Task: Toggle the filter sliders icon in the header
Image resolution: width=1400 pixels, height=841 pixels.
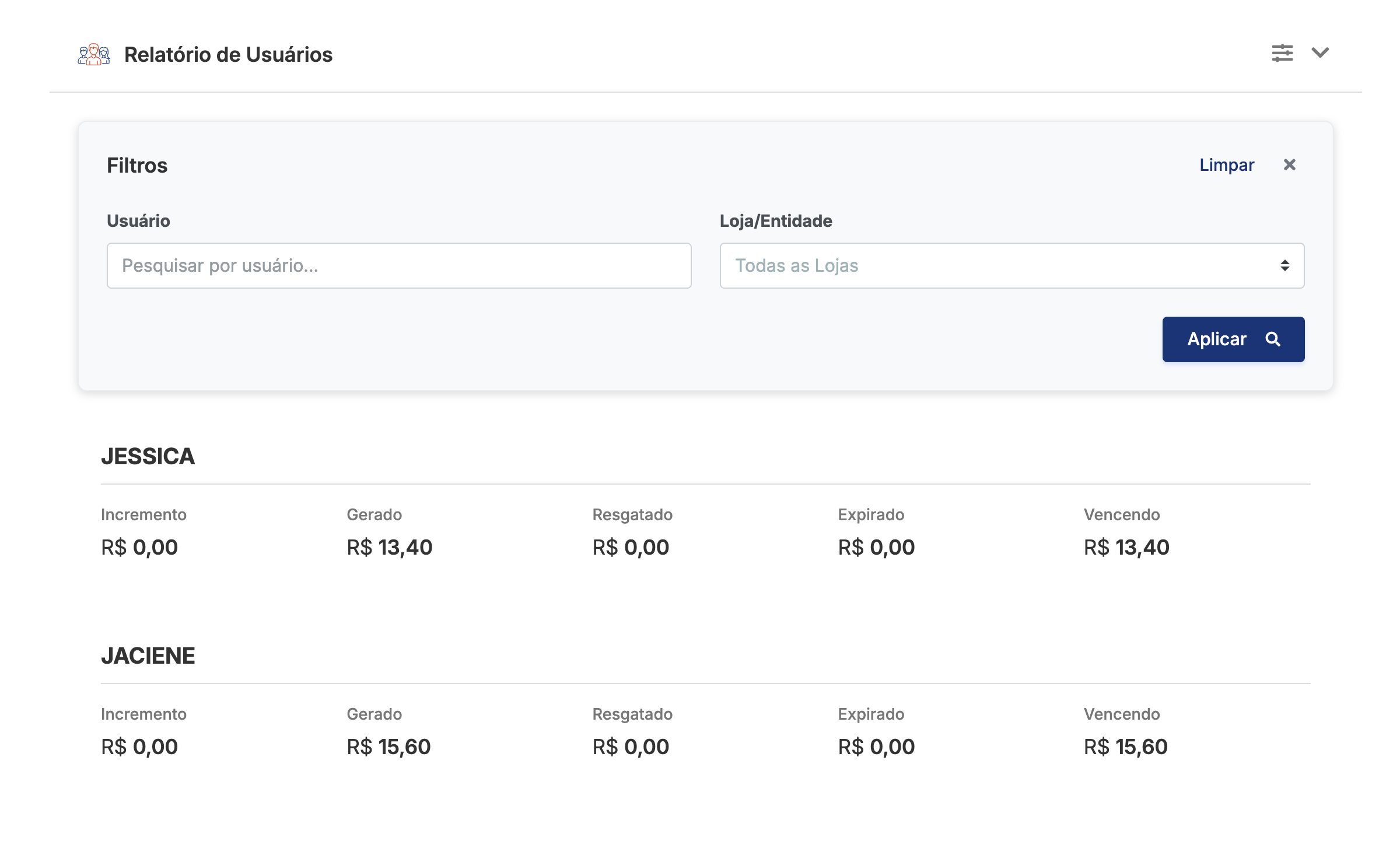Action: pyautogui.click(x=1282, y=53)
